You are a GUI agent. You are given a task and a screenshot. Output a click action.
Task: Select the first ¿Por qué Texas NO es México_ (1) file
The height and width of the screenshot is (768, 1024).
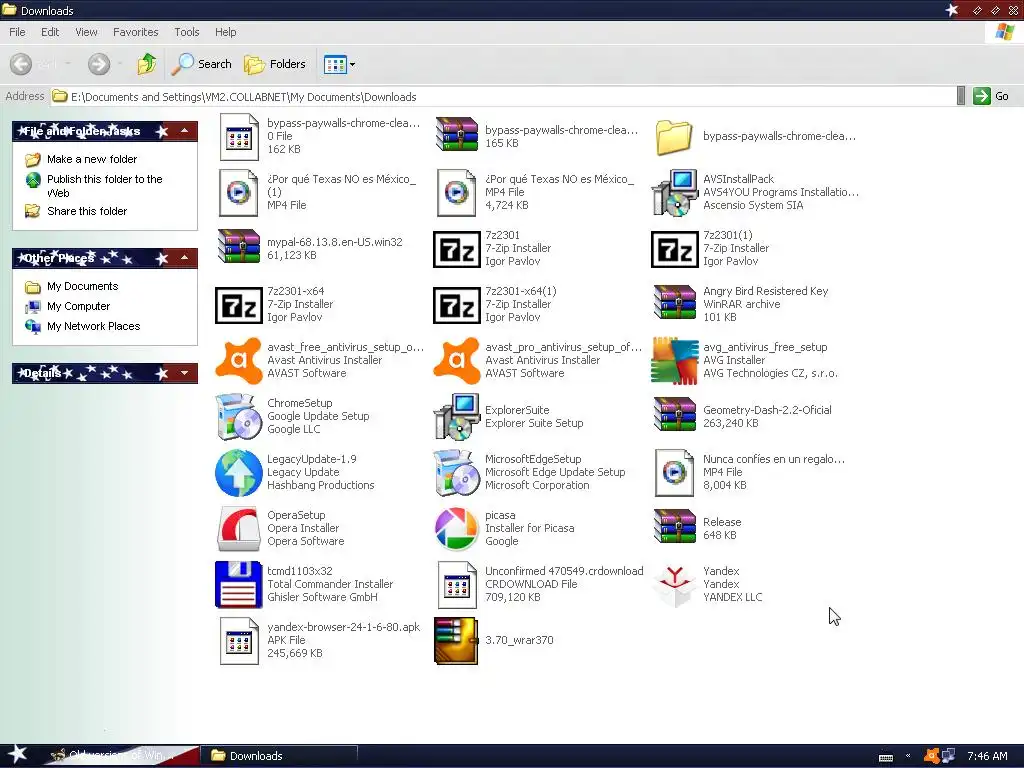(x=238, y=193)
